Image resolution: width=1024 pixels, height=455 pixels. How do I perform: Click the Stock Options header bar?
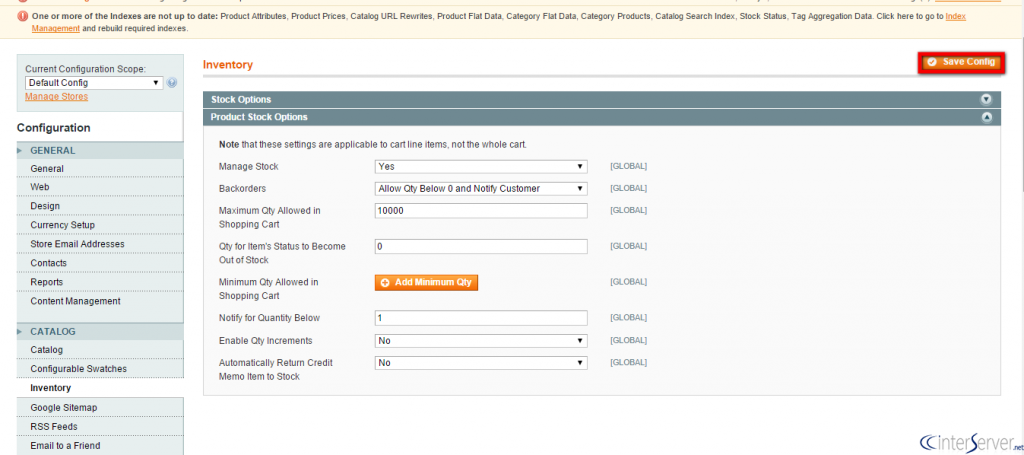601,99
